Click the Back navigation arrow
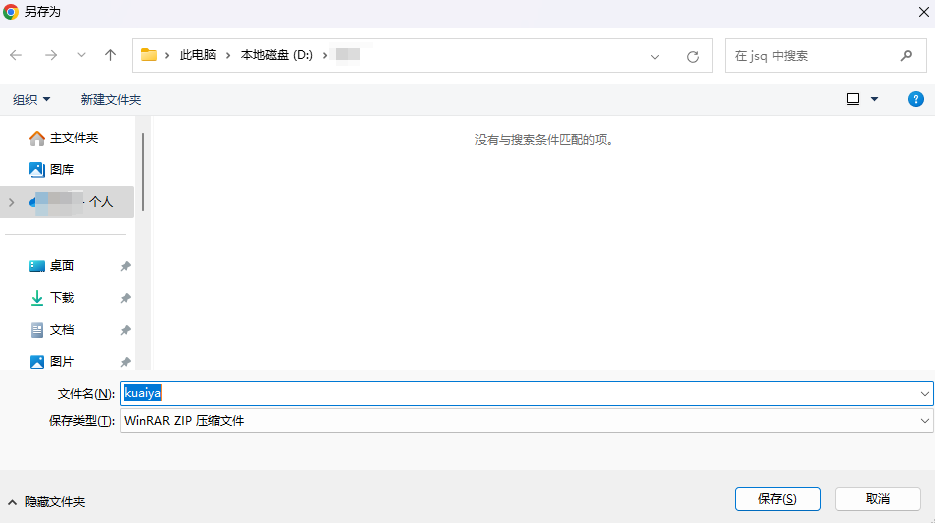Viewport: 935px width, 523px height. point(16,56)
